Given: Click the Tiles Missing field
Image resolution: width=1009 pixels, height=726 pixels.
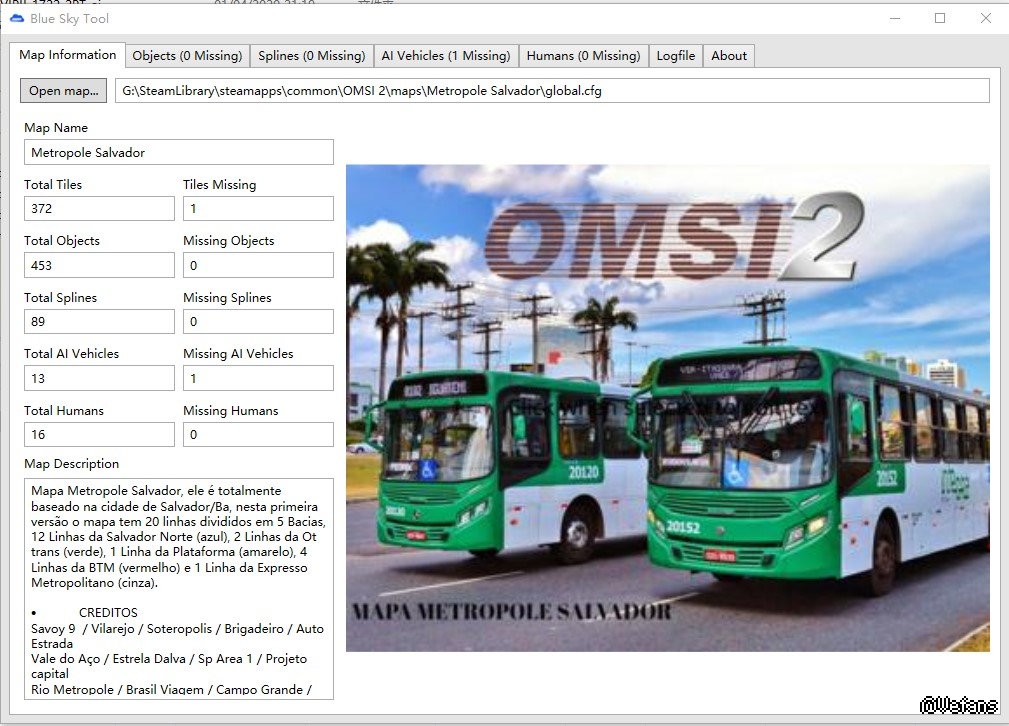Looking at the screenshot, I should 258,209.
